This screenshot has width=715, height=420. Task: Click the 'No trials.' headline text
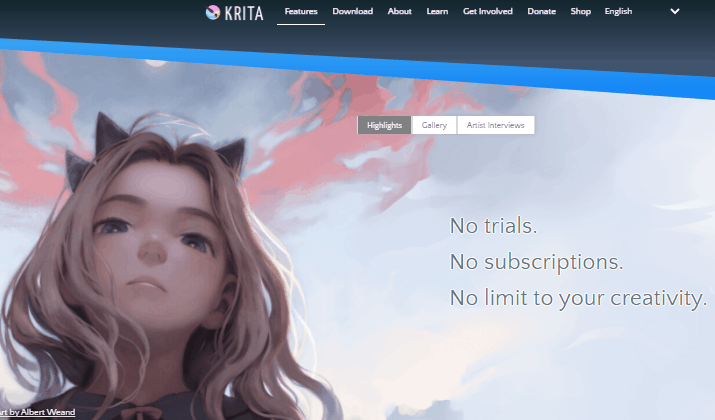pos(493,226)
